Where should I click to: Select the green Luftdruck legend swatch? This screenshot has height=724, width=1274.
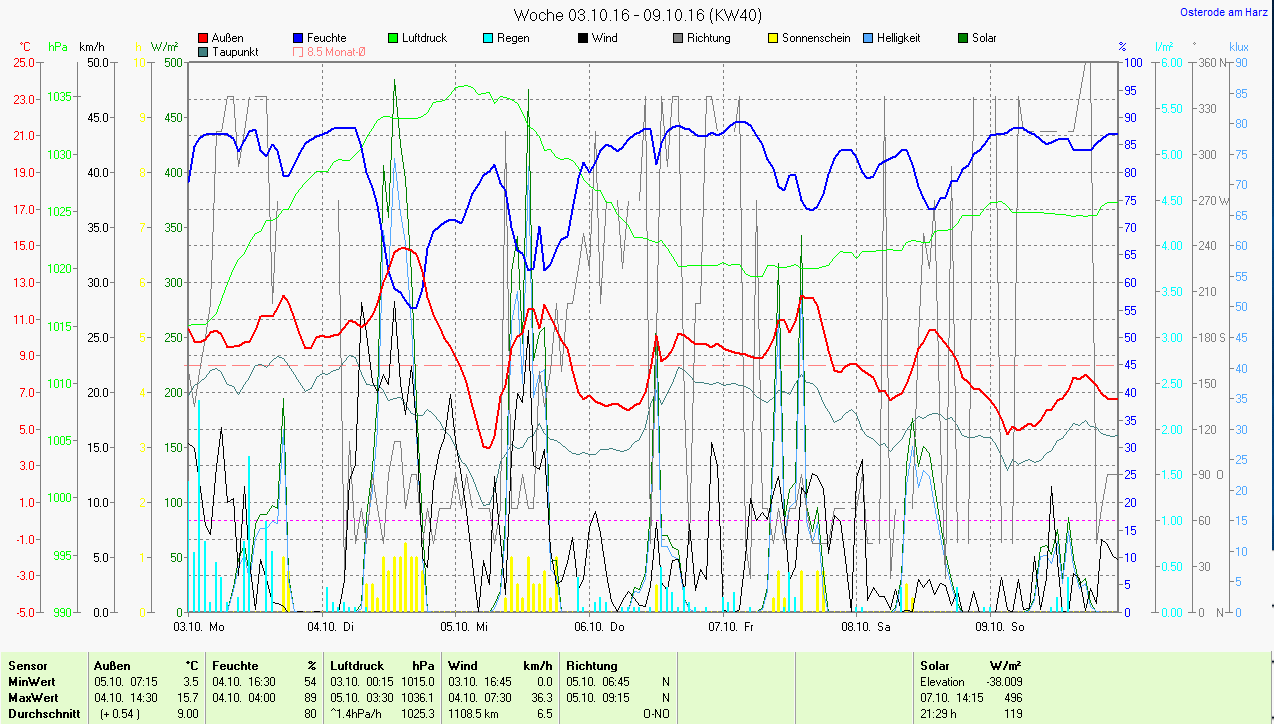coord(393,38)
